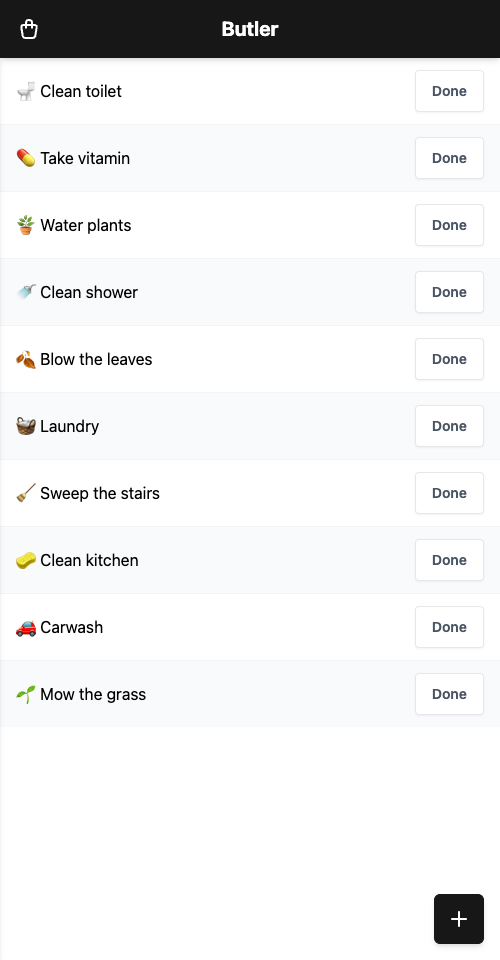Select the Clean kitchen task row

point(250,560)
